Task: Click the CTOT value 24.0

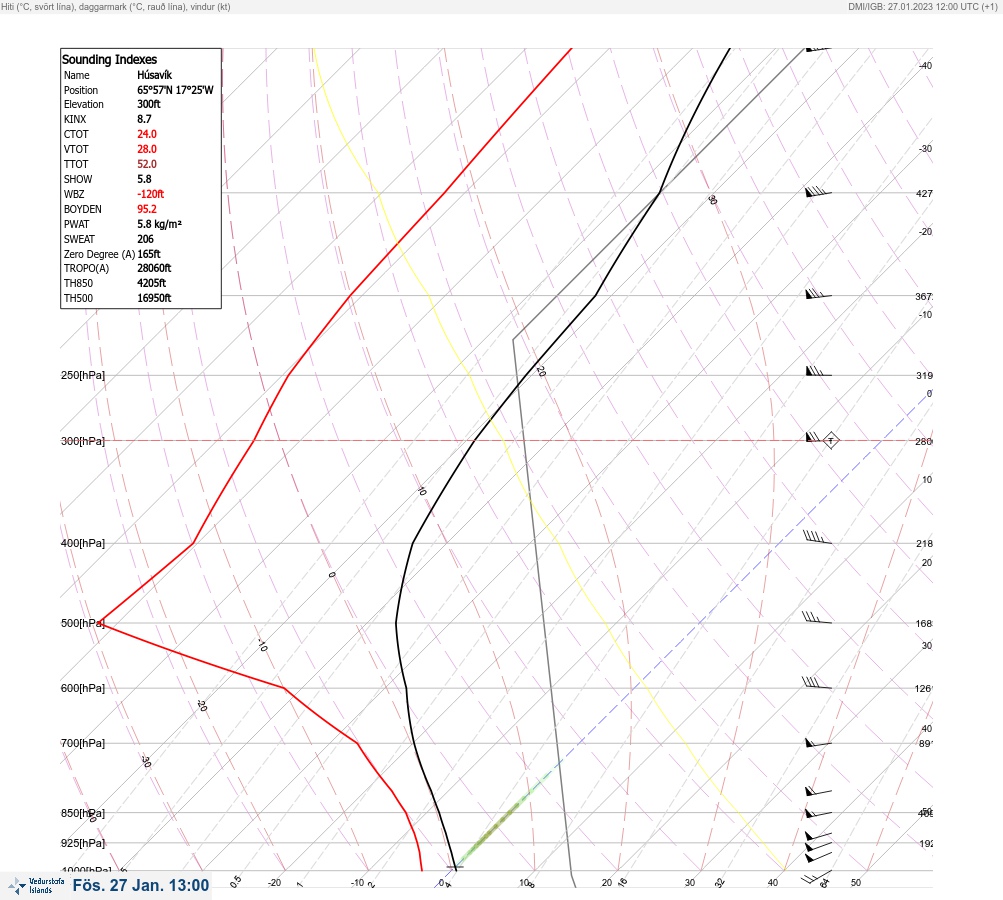Action: coord(146,134)
